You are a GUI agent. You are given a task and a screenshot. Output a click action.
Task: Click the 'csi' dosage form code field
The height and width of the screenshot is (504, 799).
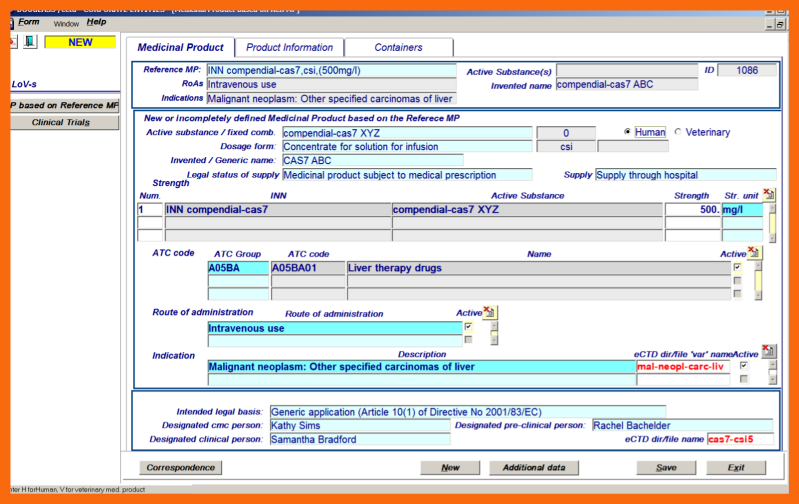[x=566, y=147]
